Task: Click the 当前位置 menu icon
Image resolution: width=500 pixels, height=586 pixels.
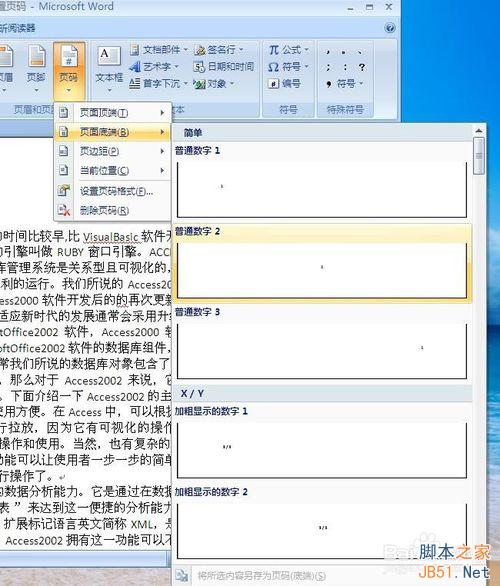Action: coord(64,170)
